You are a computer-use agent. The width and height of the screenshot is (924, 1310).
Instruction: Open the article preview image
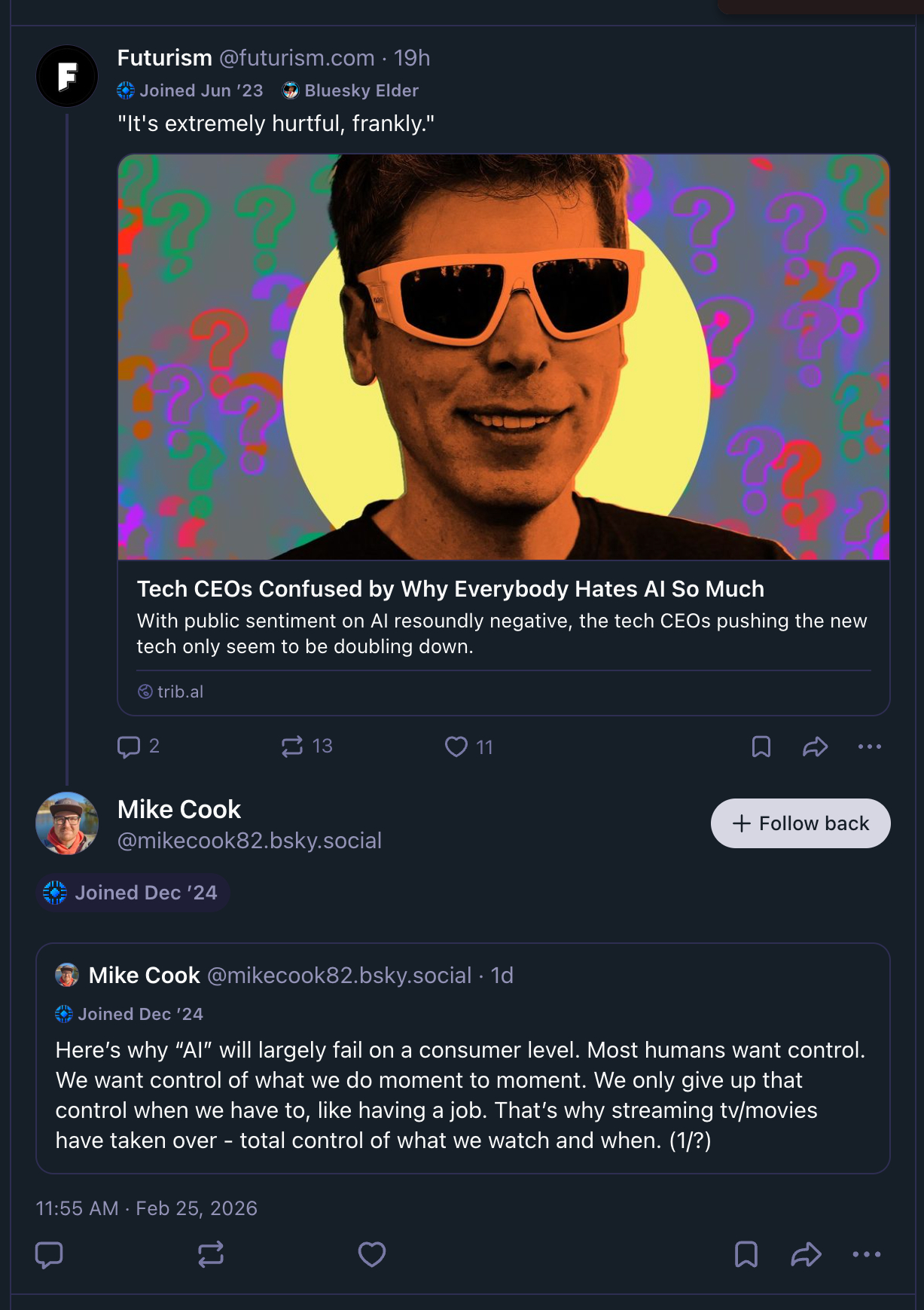[x=504, y=357]
